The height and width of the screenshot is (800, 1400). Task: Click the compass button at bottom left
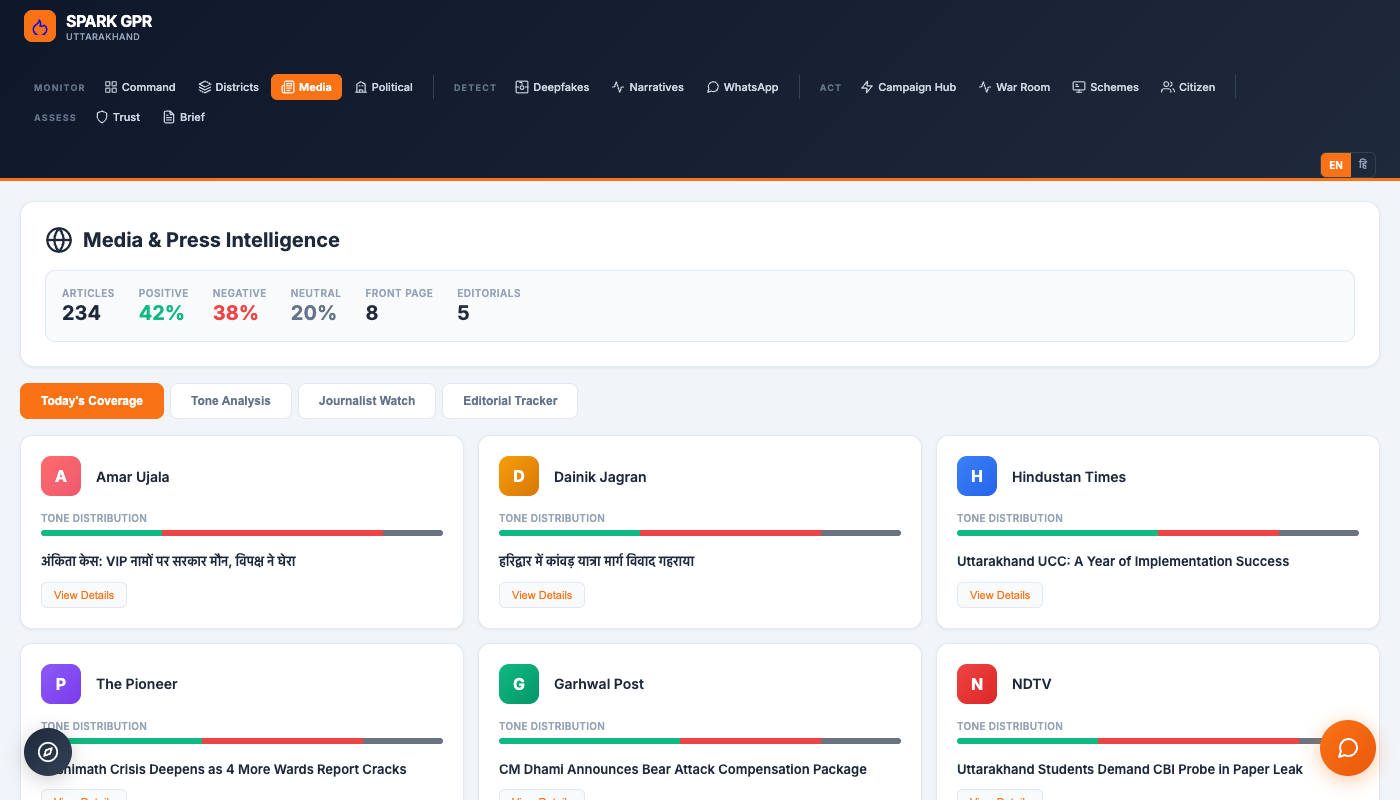tap(48, 752)
